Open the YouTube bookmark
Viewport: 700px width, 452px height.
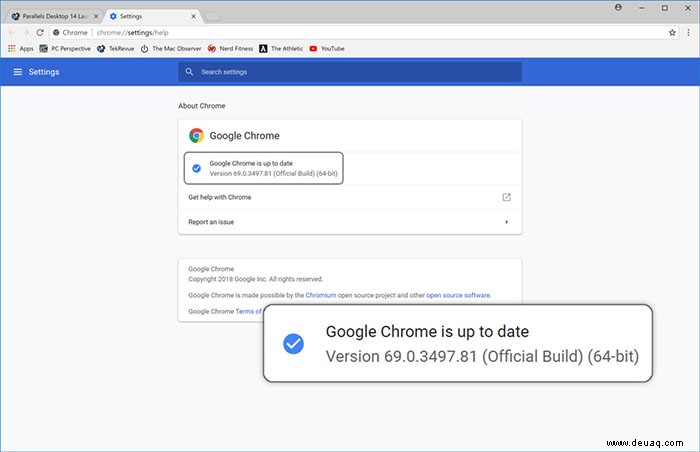coord(327,49)
